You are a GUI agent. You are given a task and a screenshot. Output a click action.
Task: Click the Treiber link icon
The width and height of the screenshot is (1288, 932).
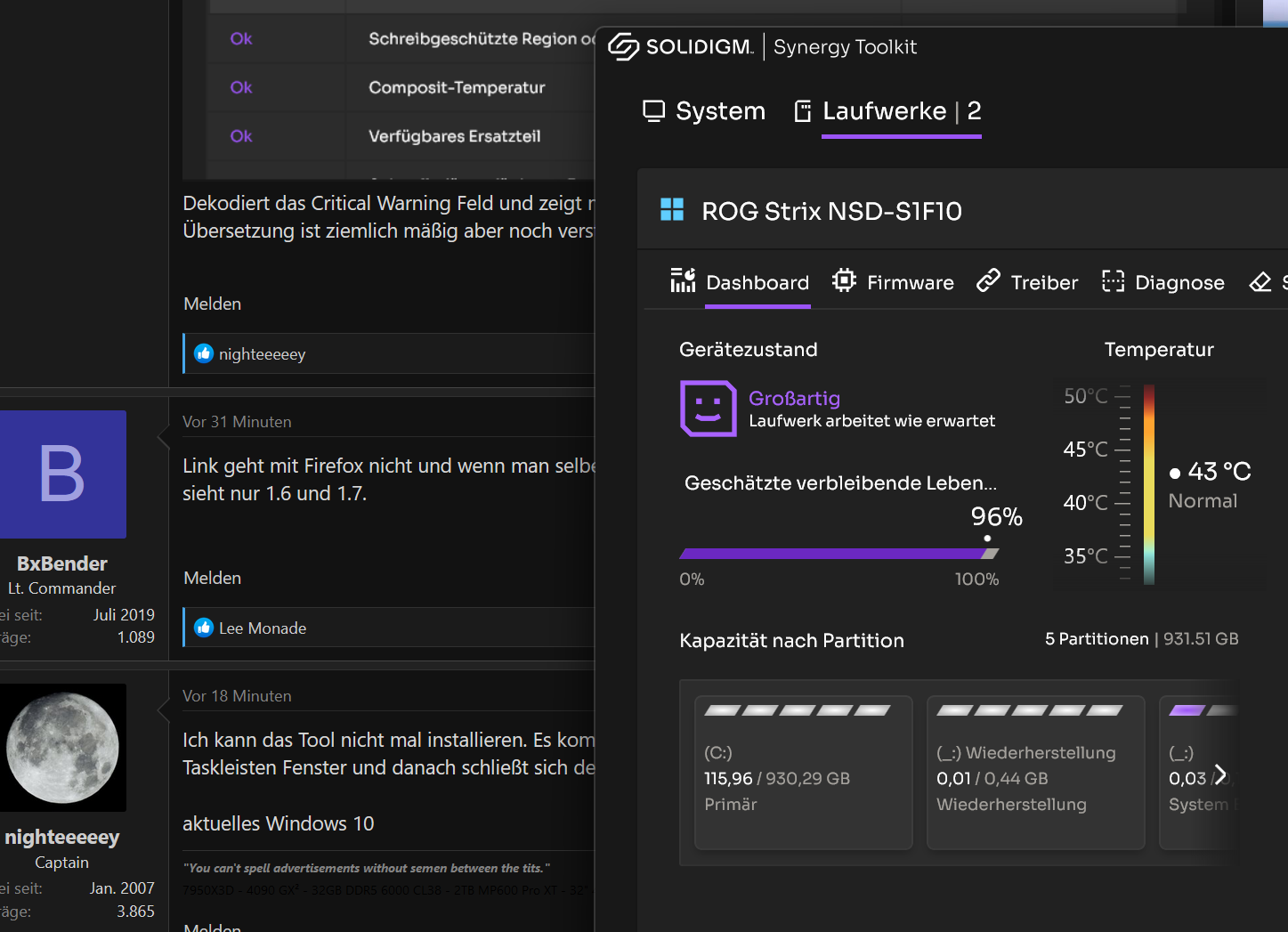click(x=988, y=281)
